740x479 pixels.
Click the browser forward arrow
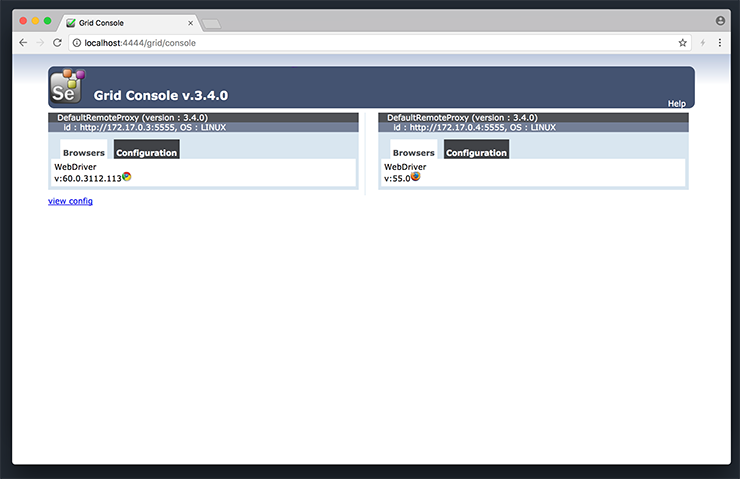point(40,43)
